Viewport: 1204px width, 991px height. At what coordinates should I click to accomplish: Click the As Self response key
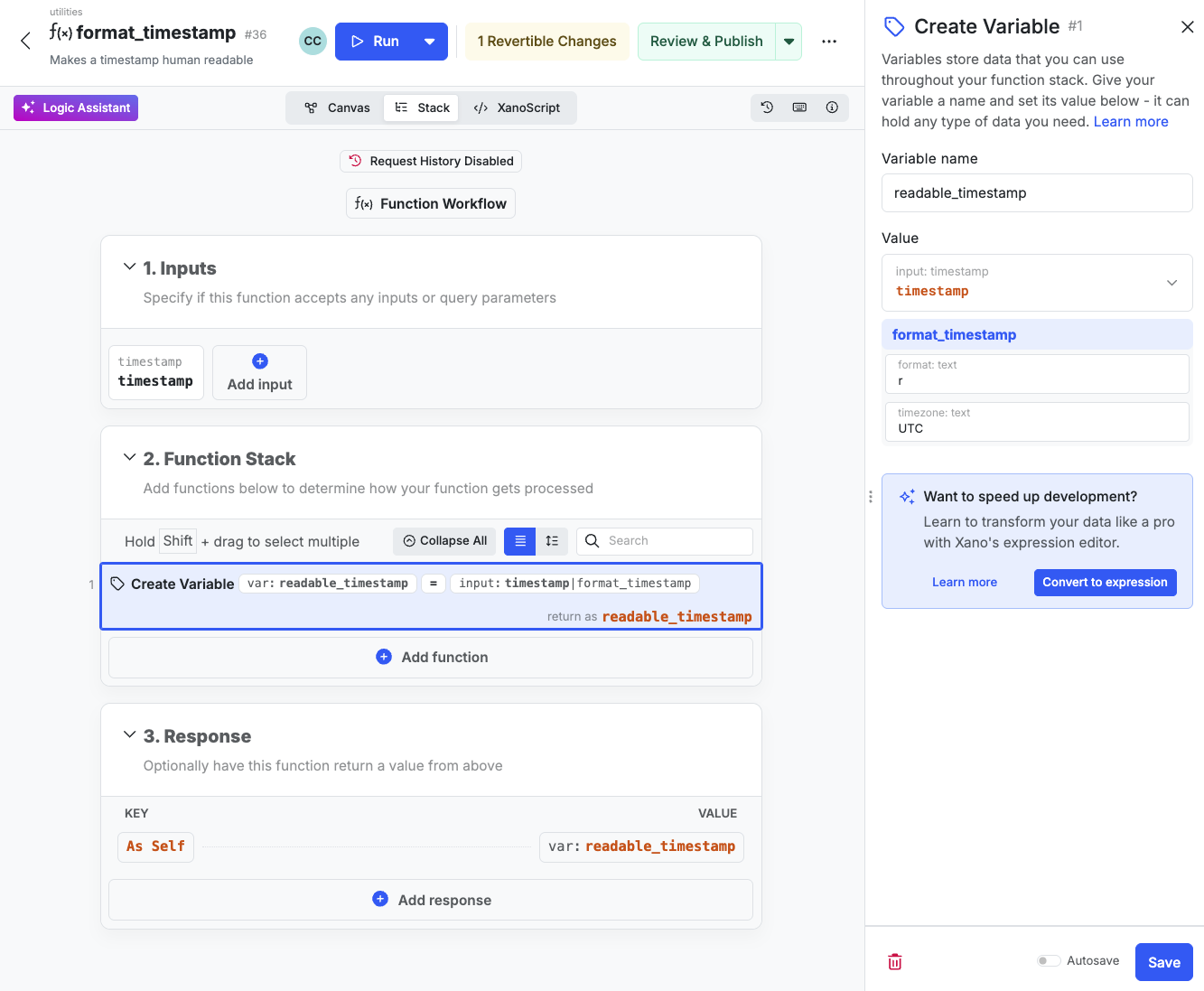point(155,846)
